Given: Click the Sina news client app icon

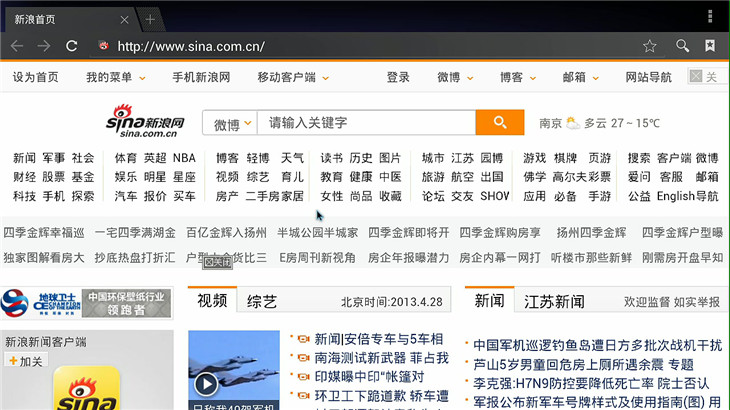Looking at the screenshot, I should pyautogui.click(x=87, y=389).
